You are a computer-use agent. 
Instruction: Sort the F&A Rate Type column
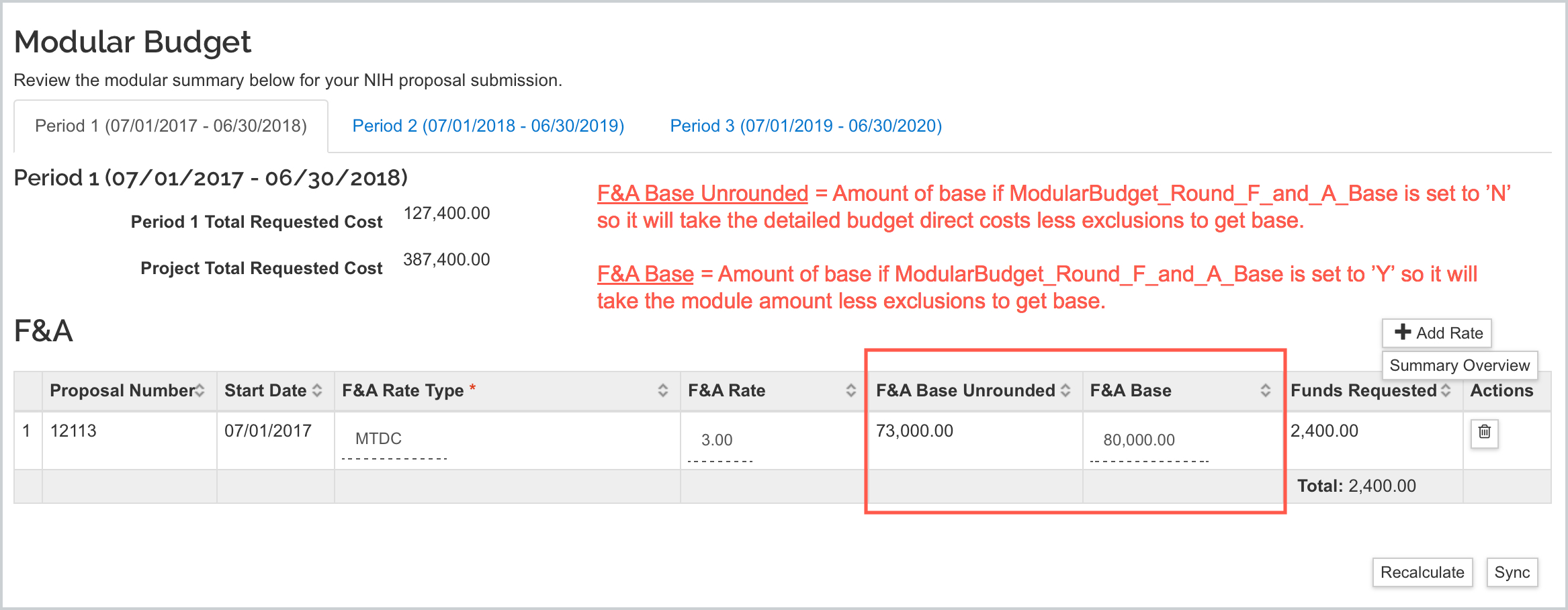pos(662,390)
